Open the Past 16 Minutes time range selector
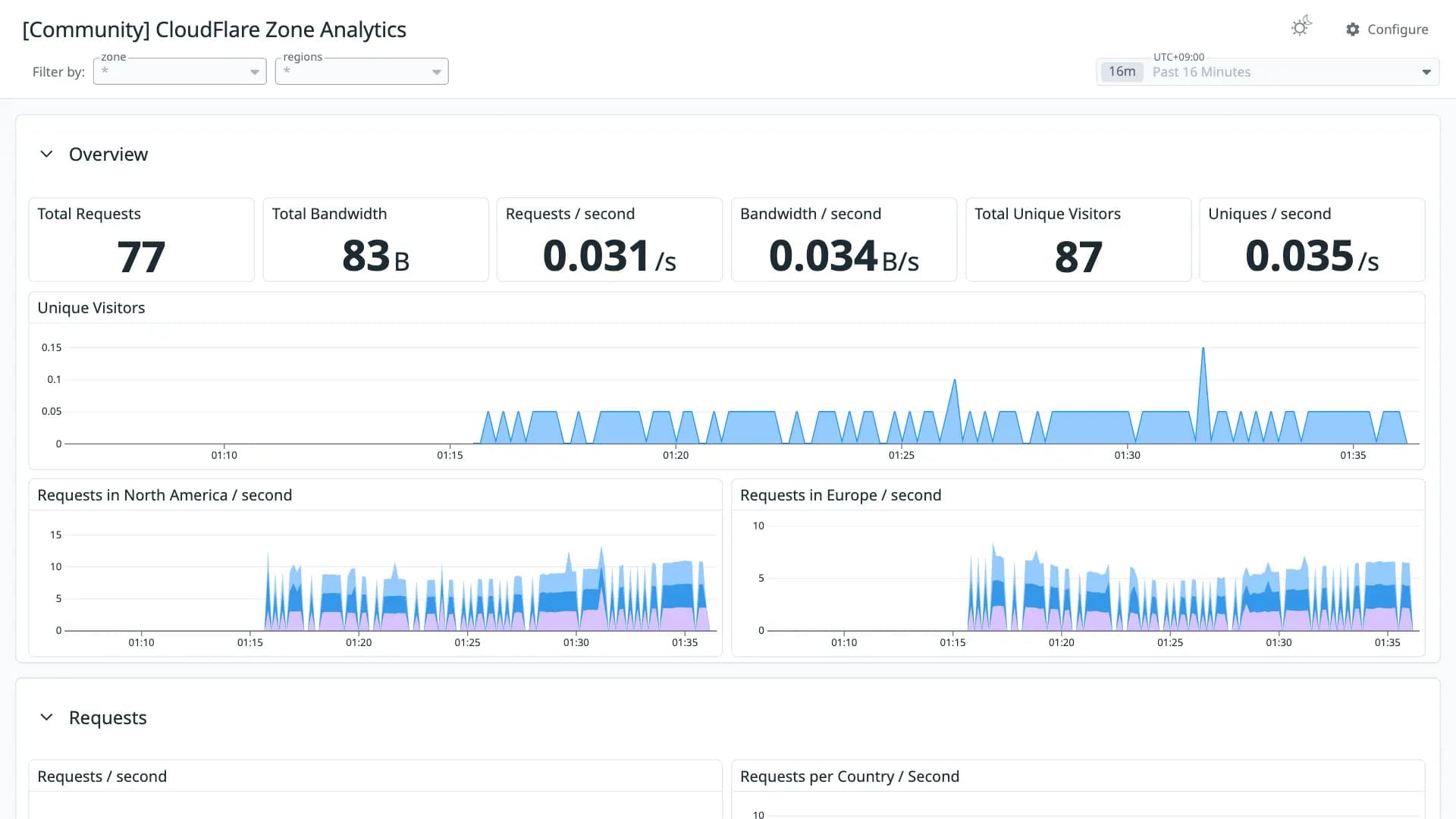The height and width of the screenshot is (819, 1456). coord(1268,72)
